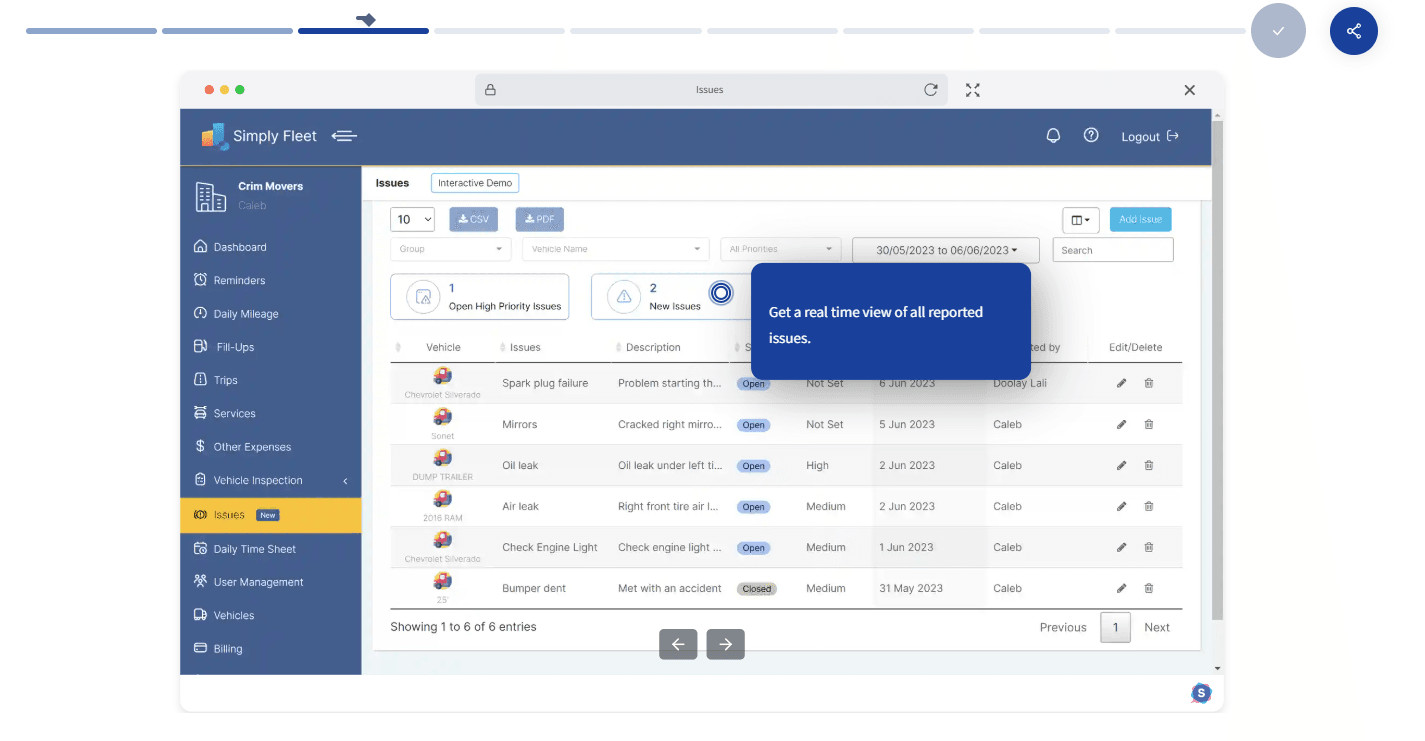Open the Reminders section in the sidebar

[x=239, y=279]
